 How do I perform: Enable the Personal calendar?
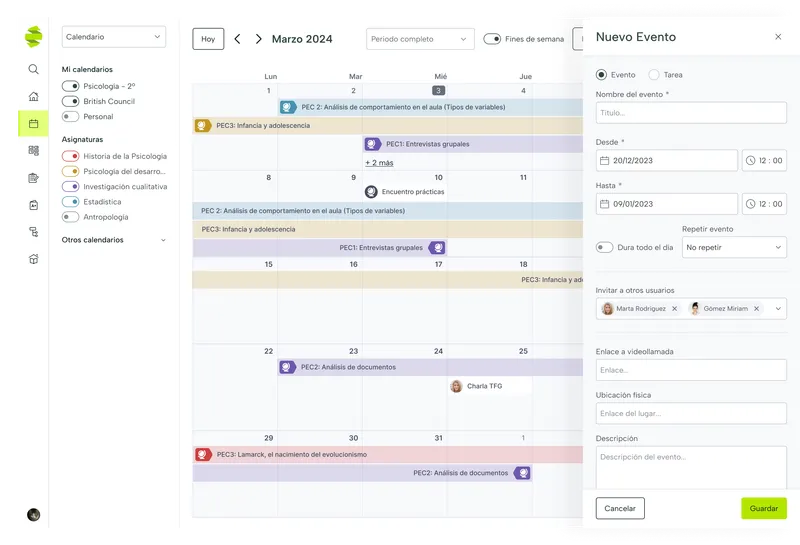pyautogui.click(x=70, y=117)
